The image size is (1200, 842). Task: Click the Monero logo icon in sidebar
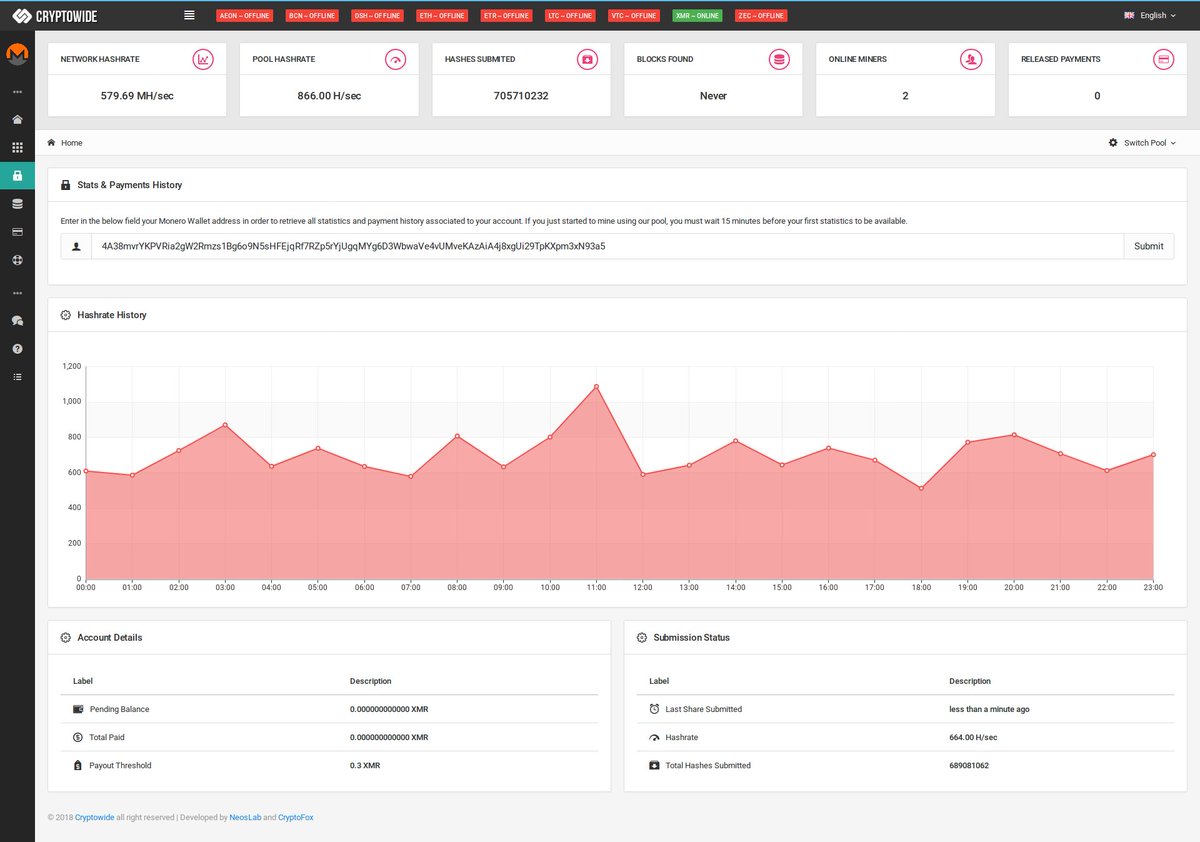pos(17,53)
